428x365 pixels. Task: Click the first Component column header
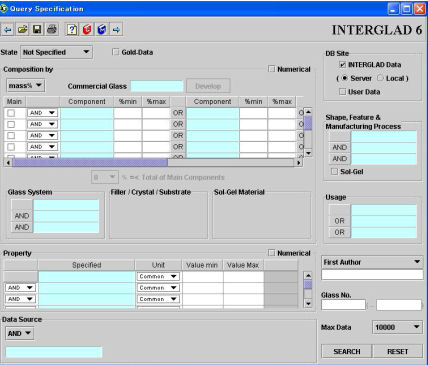[x=87, y=102]
